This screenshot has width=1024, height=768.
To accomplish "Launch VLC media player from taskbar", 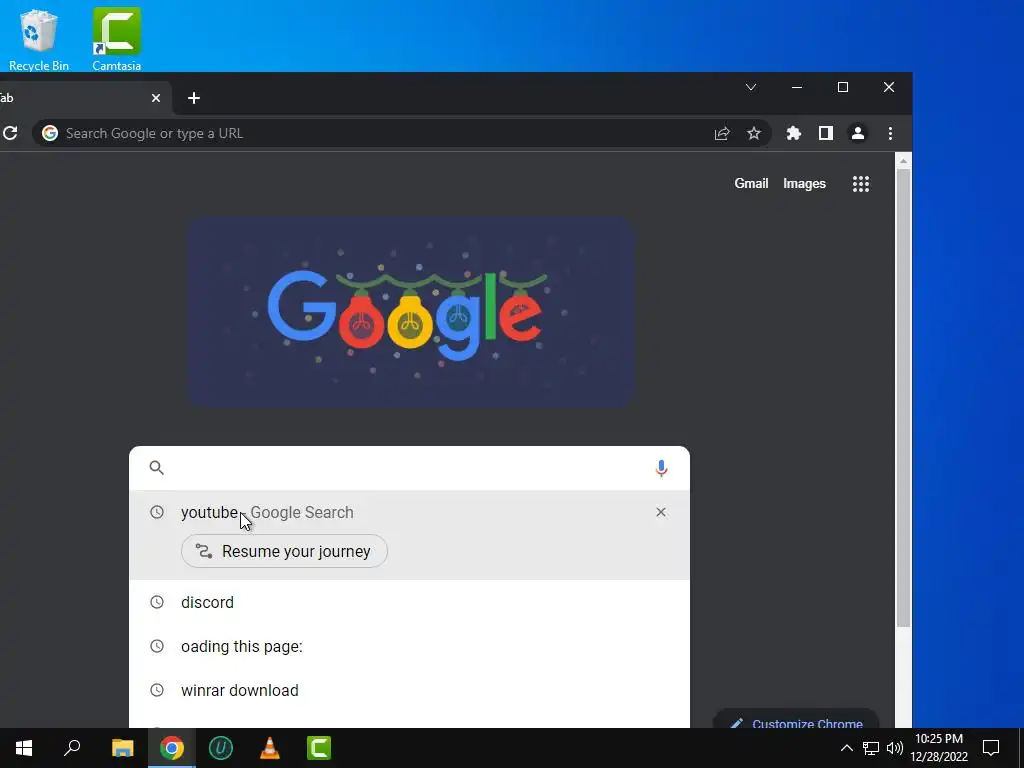I will click(270, 748).
